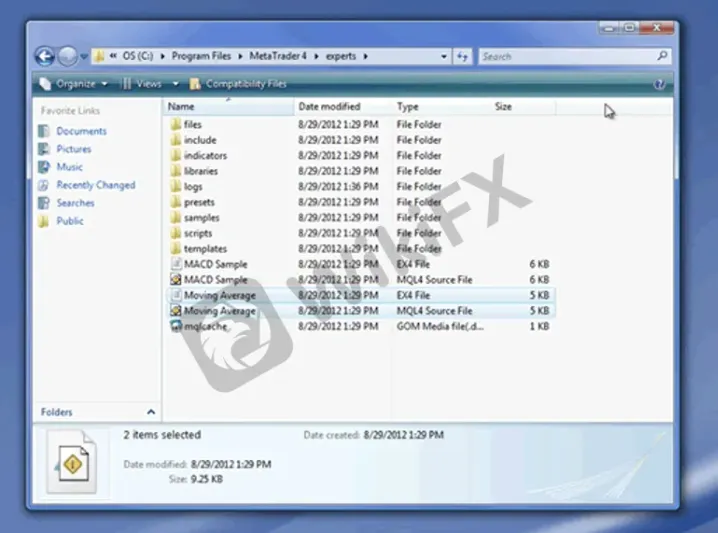
Task: Click the Folders pane label
Action: tap(57, 412)
